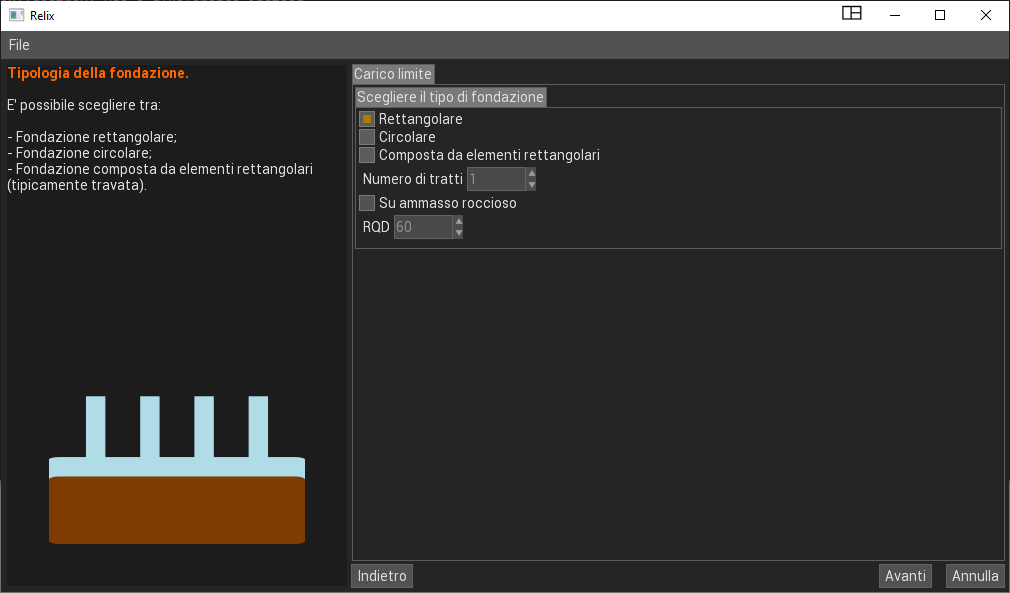Screen dimensions: 1010x593
Task: Proceed with the Avanti button
Action: 905,576
